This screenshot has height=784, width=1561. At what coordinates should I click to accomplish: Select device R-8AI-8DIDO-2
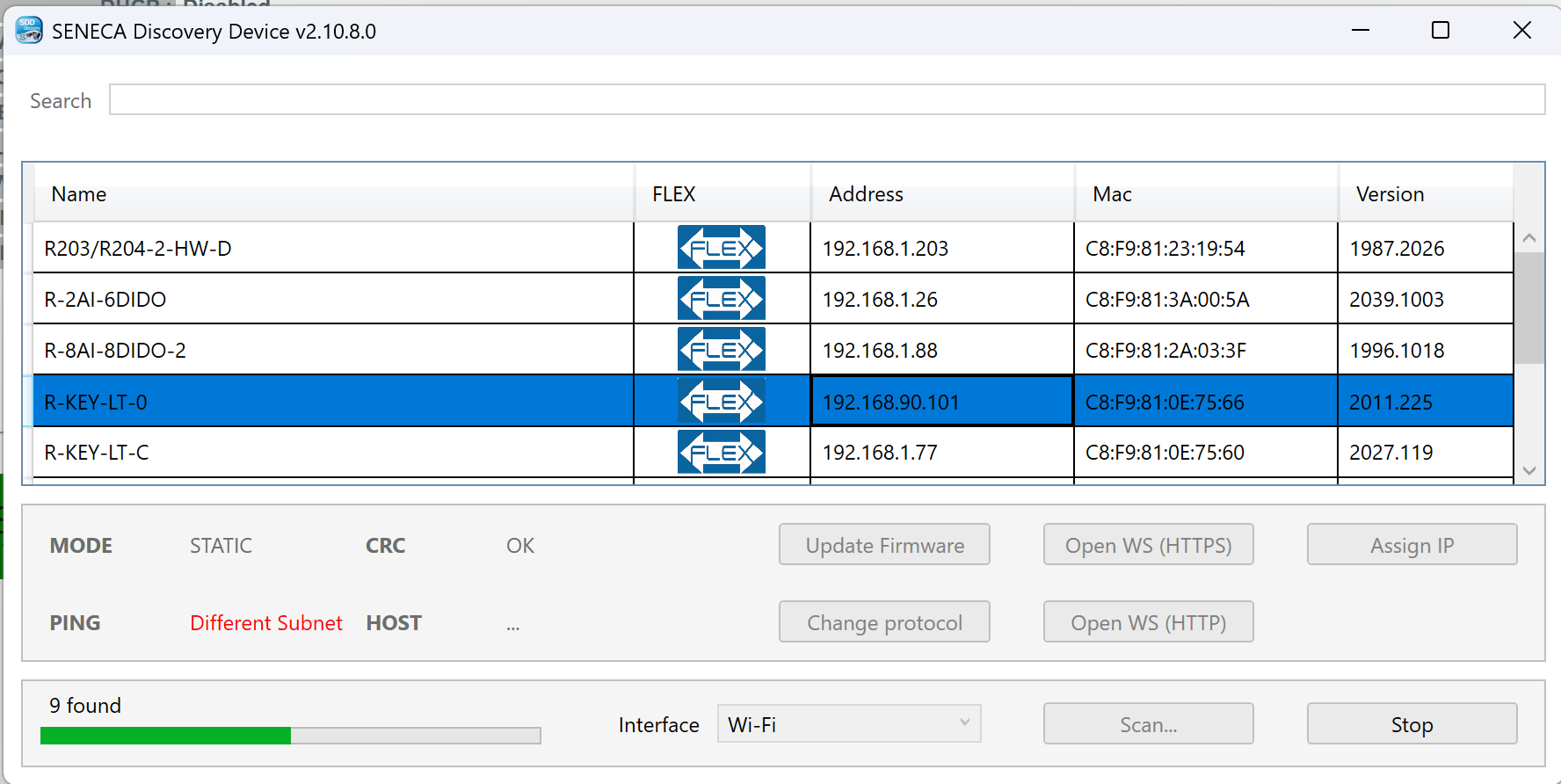point(333,350)
